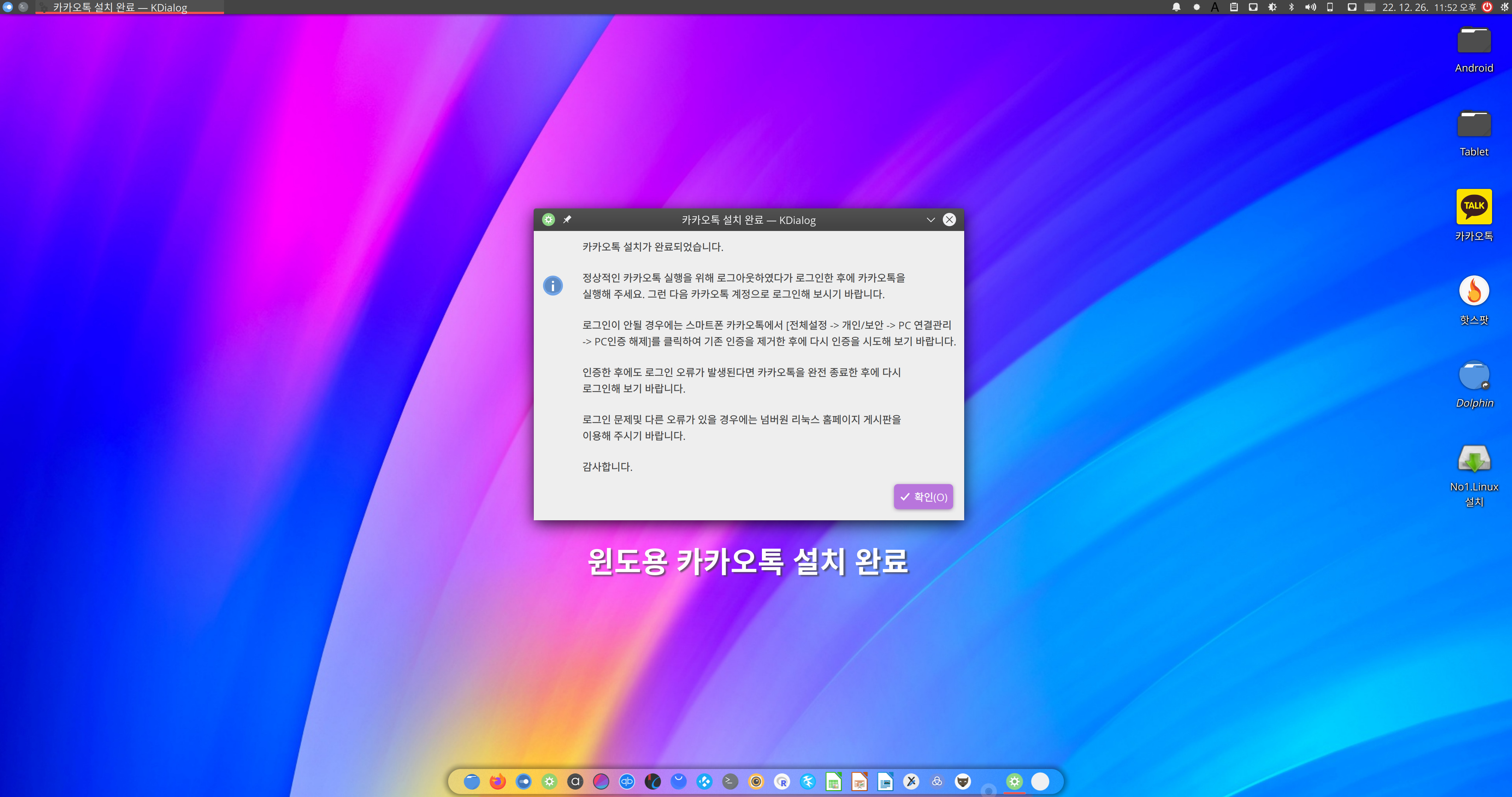Open brightness settings in system tray
This screenshot has height=797, width=1512.
[x=1272, y=7]
